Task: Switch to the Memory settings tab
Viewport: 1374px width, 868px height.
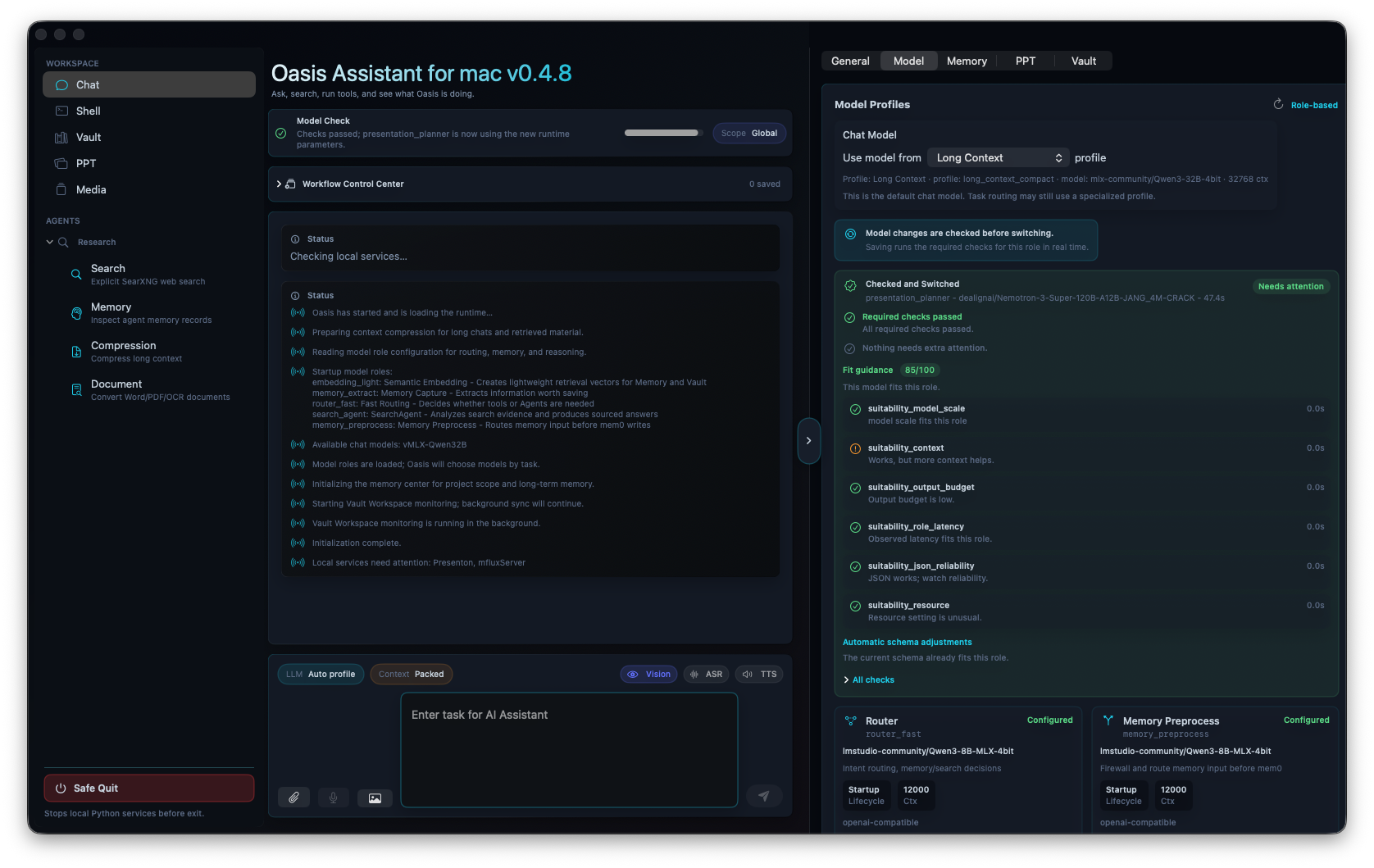Action: tap(967, 61)
